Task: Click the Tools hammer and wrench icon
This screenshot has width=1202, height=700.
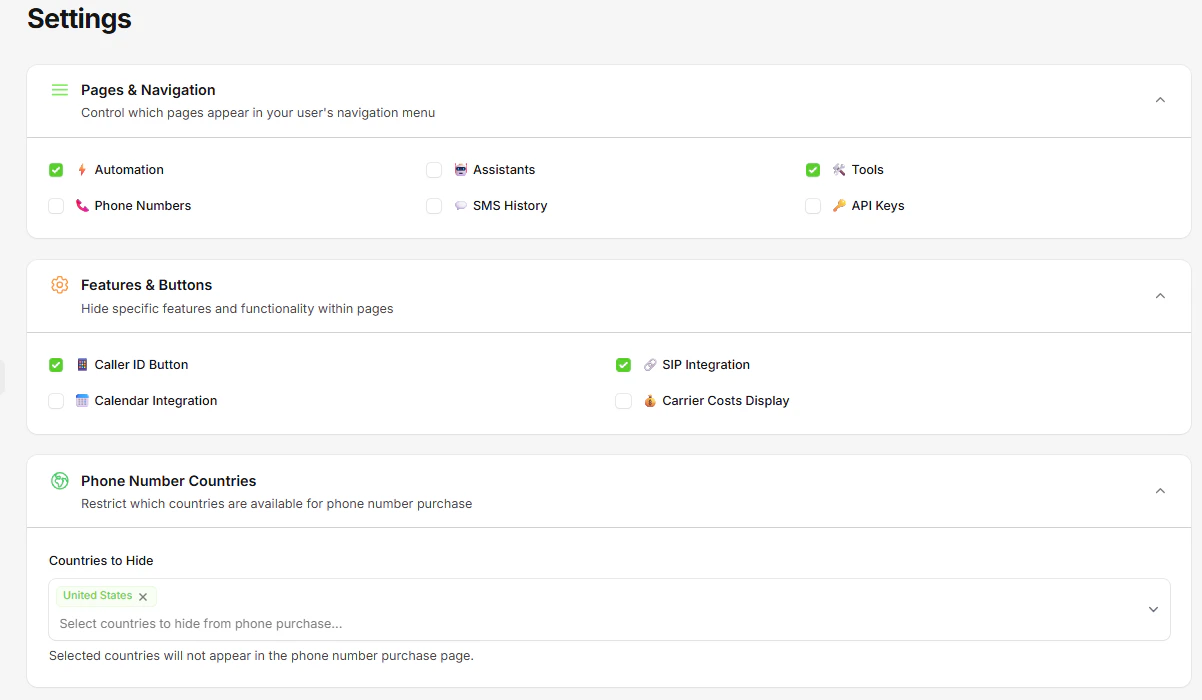Action: click(x=839, y=169)
